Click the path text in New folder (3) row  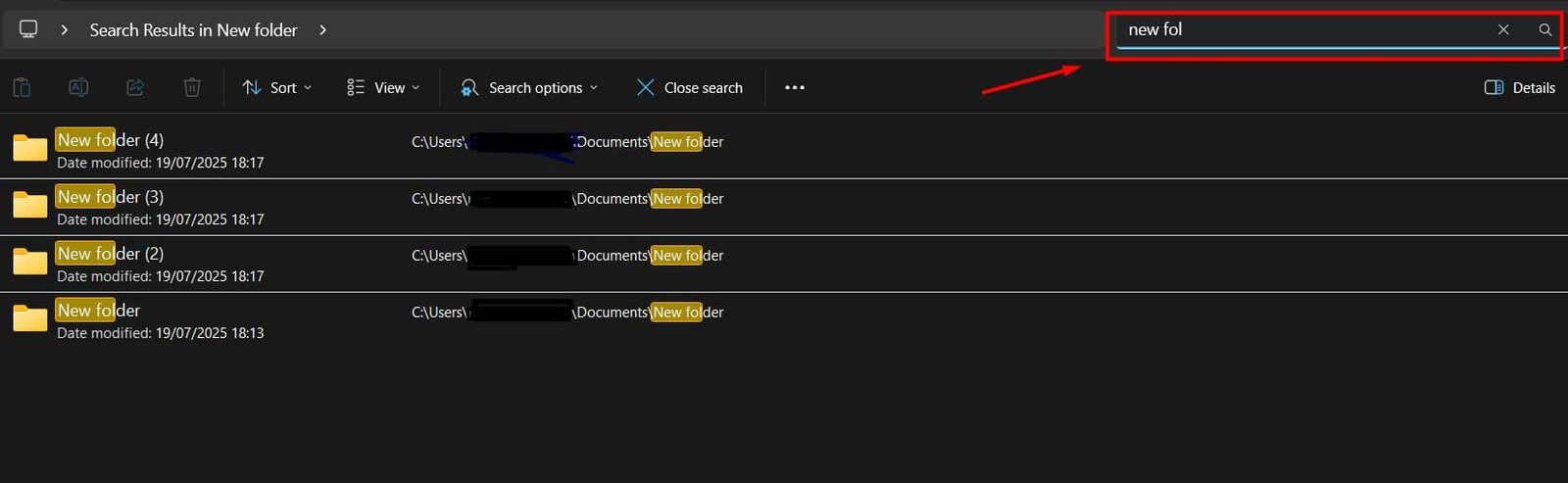[567, 199]
